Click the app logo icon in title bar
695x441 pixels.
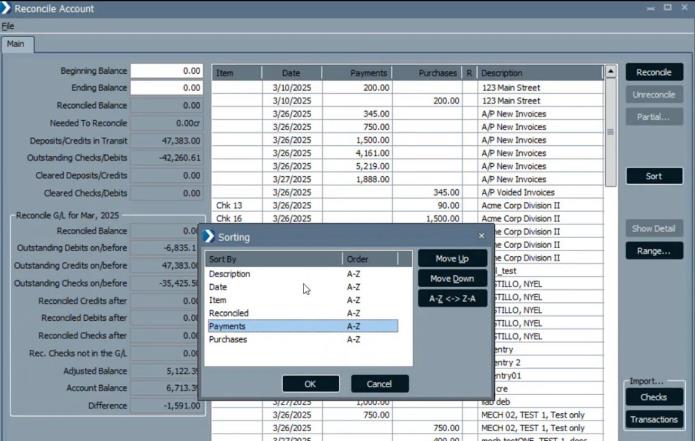pyautogui.click(x=9, y=9)
